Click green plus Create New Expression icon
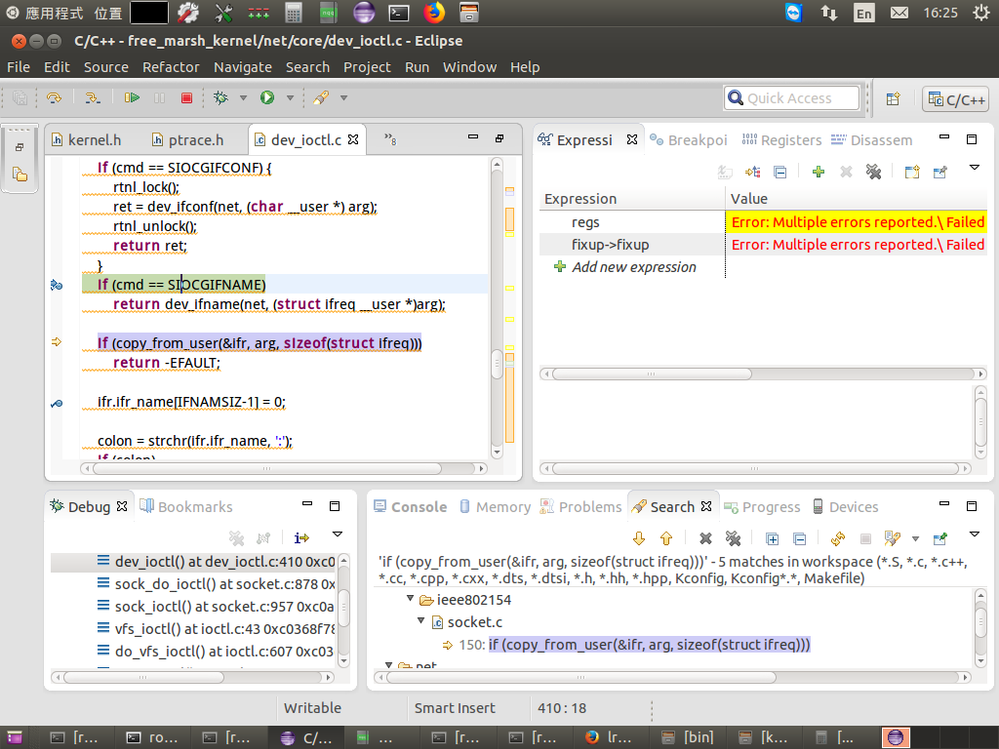The image size is (999, 749). pos(818,171)
